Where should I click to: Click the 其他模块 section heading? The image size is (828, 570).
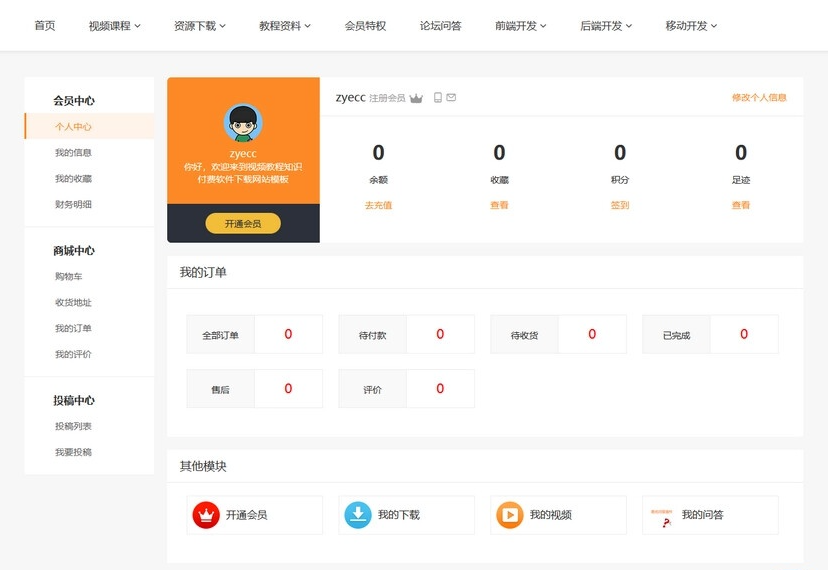203,466
